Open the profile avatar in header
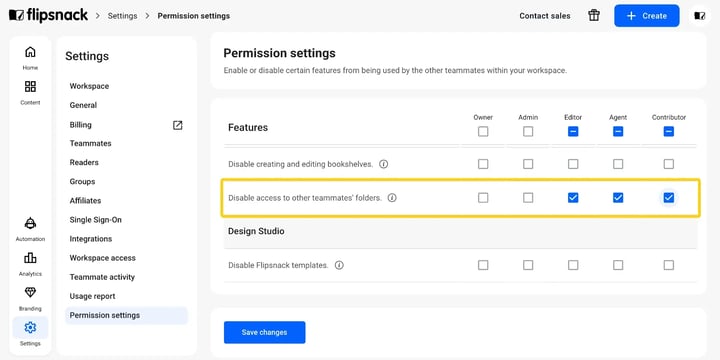 pos(700,16)
